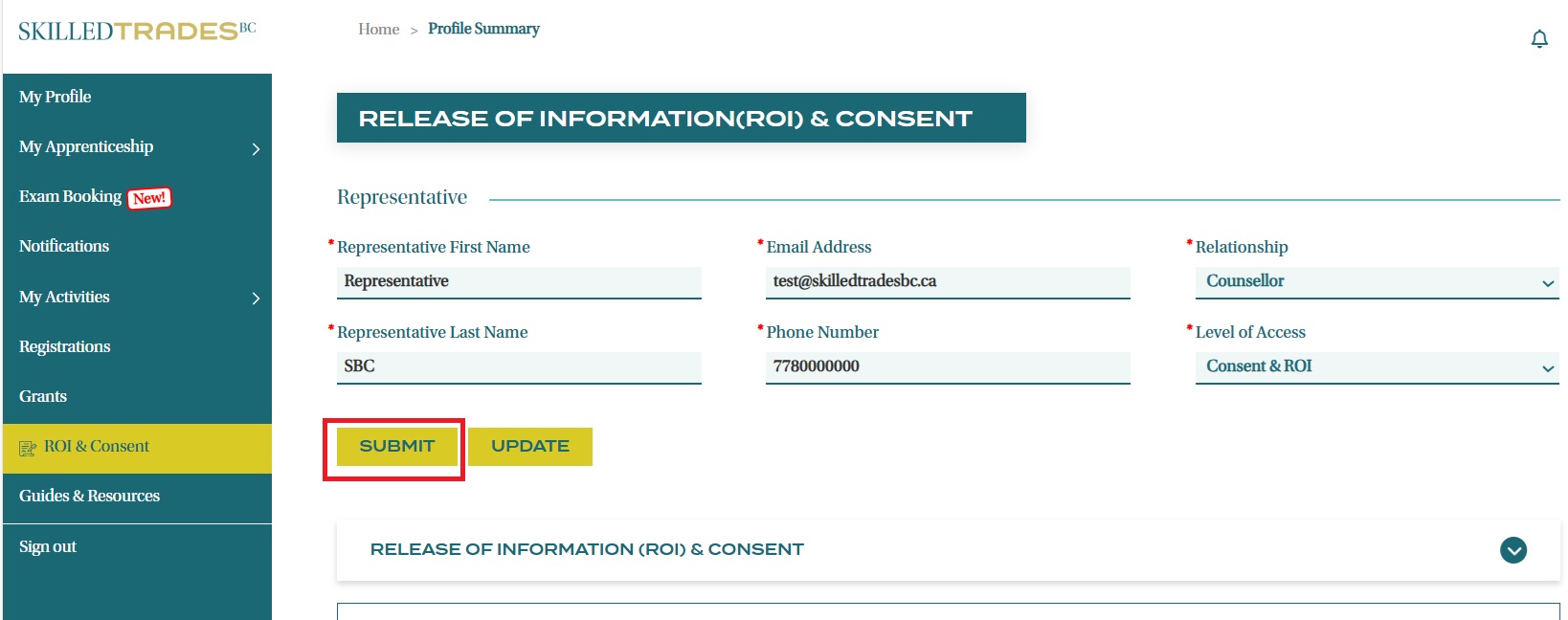The image size is (1568, 620).
Task: Click the SkilledTradesBC logo
Action: [137, 31]
